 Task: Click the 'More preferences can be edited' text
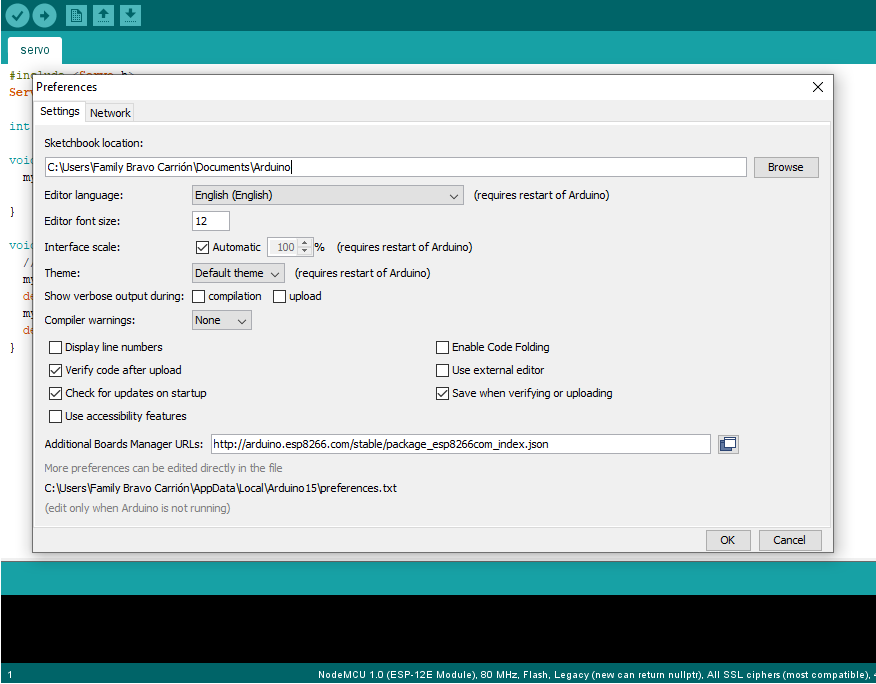tap(163, 468)
